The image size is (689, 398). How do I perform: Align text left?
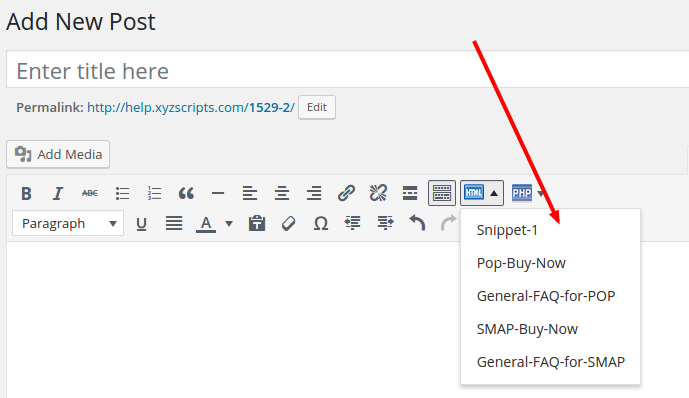(250, 193)
